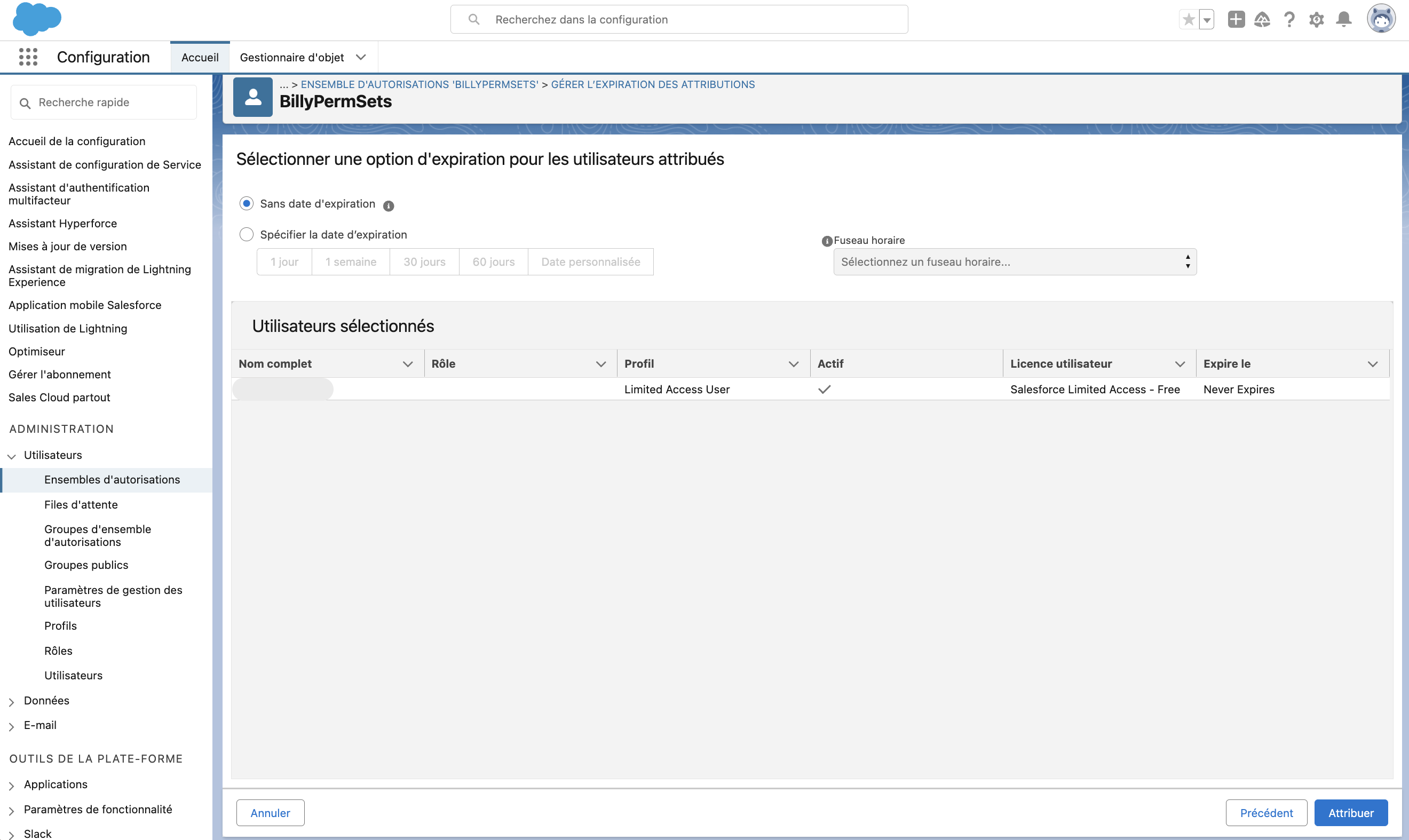Expand the E-mail tree section
This screenshot has height=840, width=1409.
11,726
